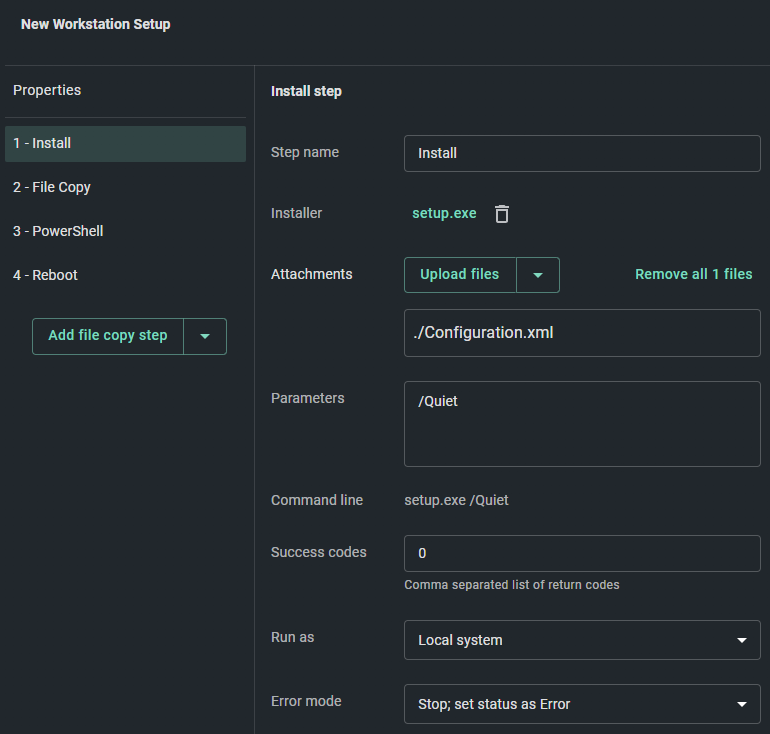The image size is (770, 734).
Task: Focus the Step name input field
Action: click(x=582, y=153)
